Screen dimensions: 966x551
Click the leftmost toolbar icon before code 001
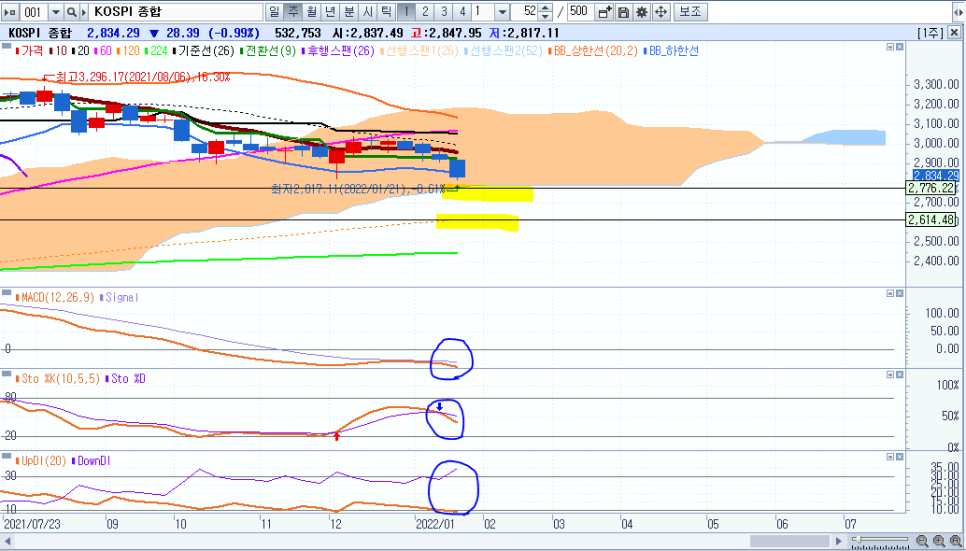(x=10, y=12)
